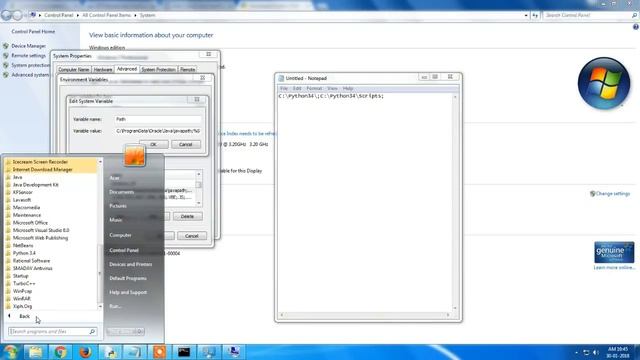Click Notepad vertical scrollbar down arrow
The image size is (640, 360).
point(455,308)
